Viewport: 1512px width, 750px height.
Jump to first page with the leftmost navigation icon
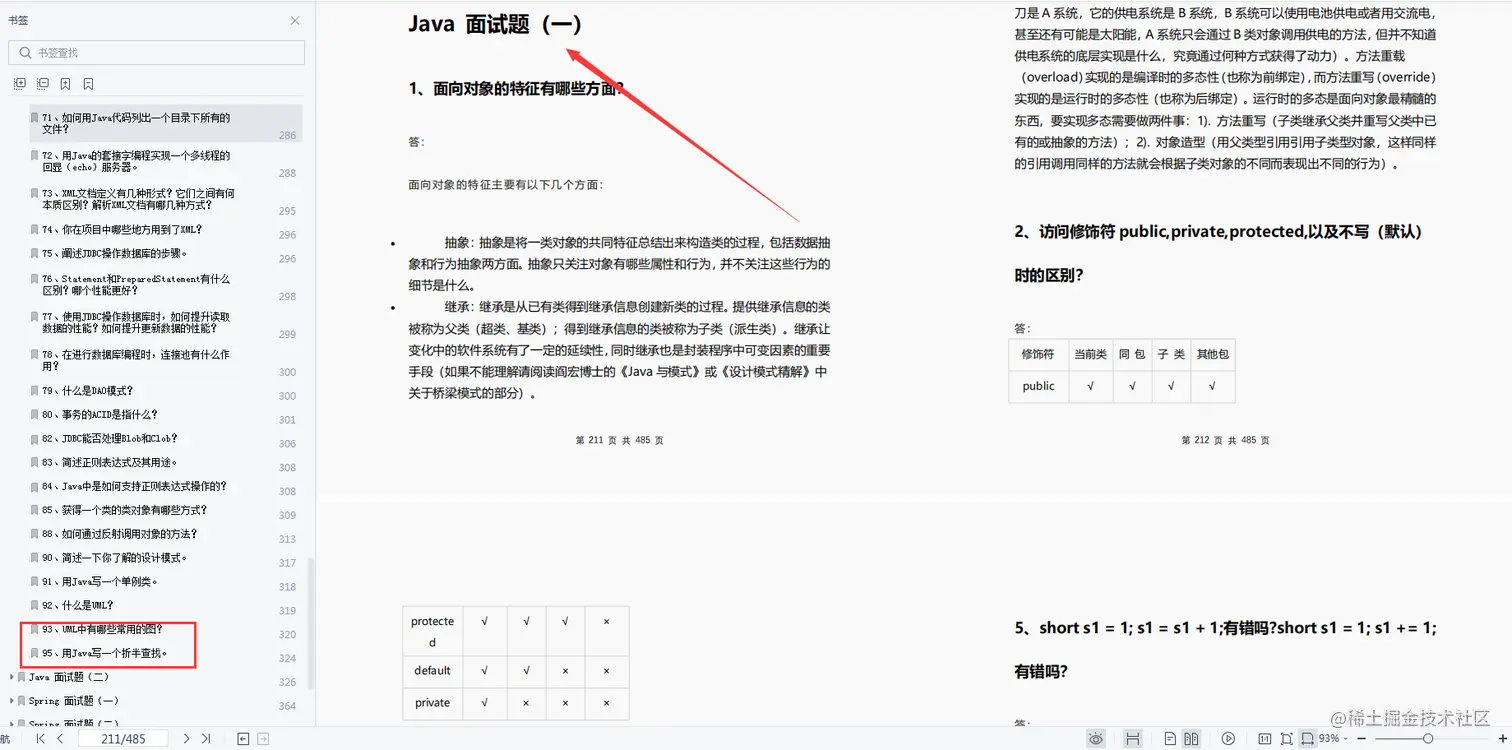[x=40, y=738]
